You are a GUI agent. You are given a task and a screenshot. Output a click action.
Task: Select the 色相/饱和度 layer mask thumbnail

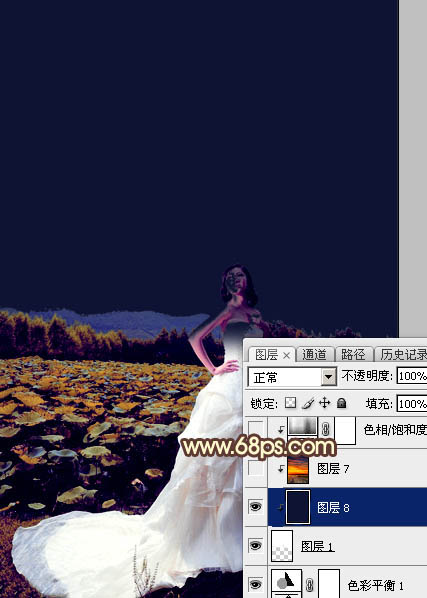click(345, 430)
